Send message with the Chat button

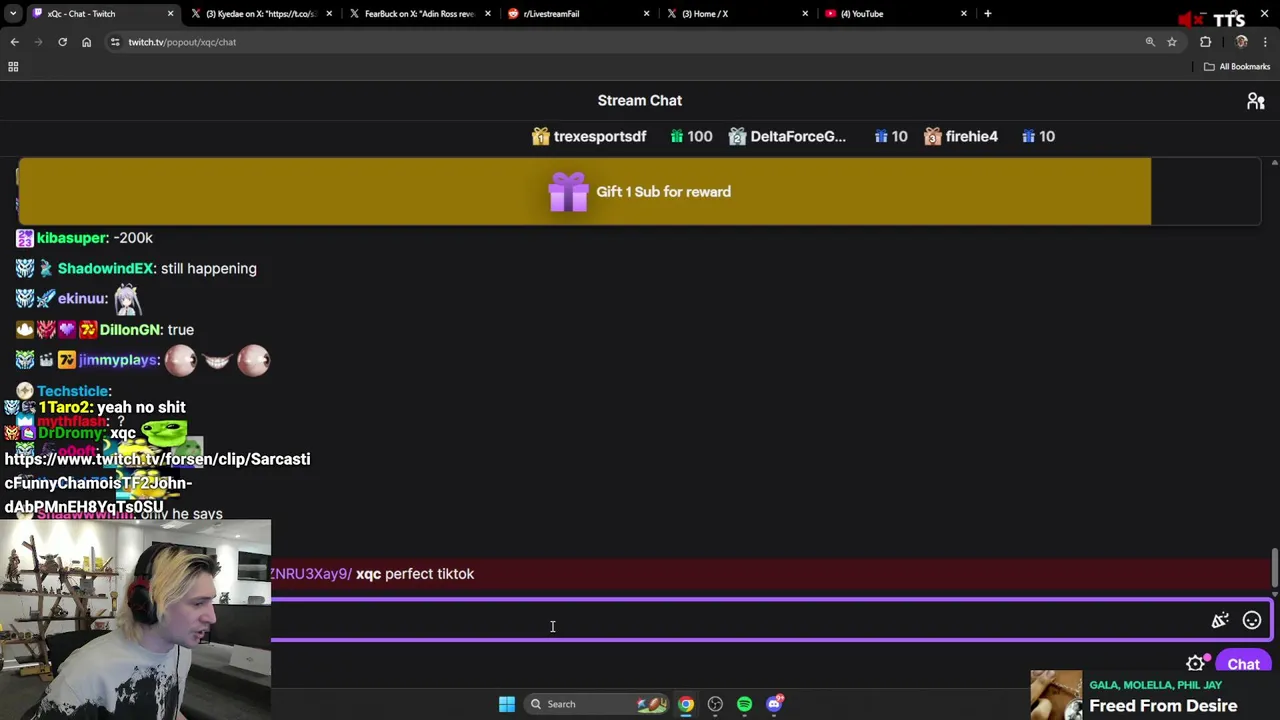[x=1243, y=664]
